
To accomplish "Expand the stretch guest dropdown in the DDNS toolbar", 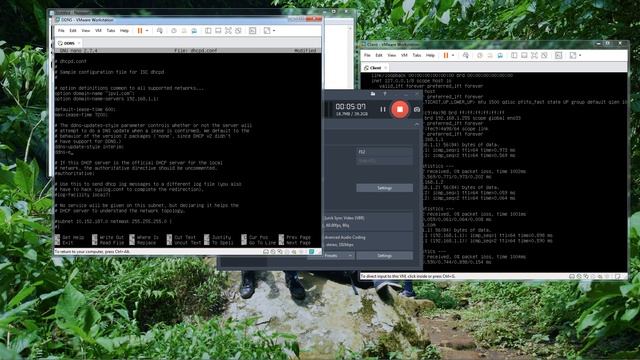I will (274, 31).
